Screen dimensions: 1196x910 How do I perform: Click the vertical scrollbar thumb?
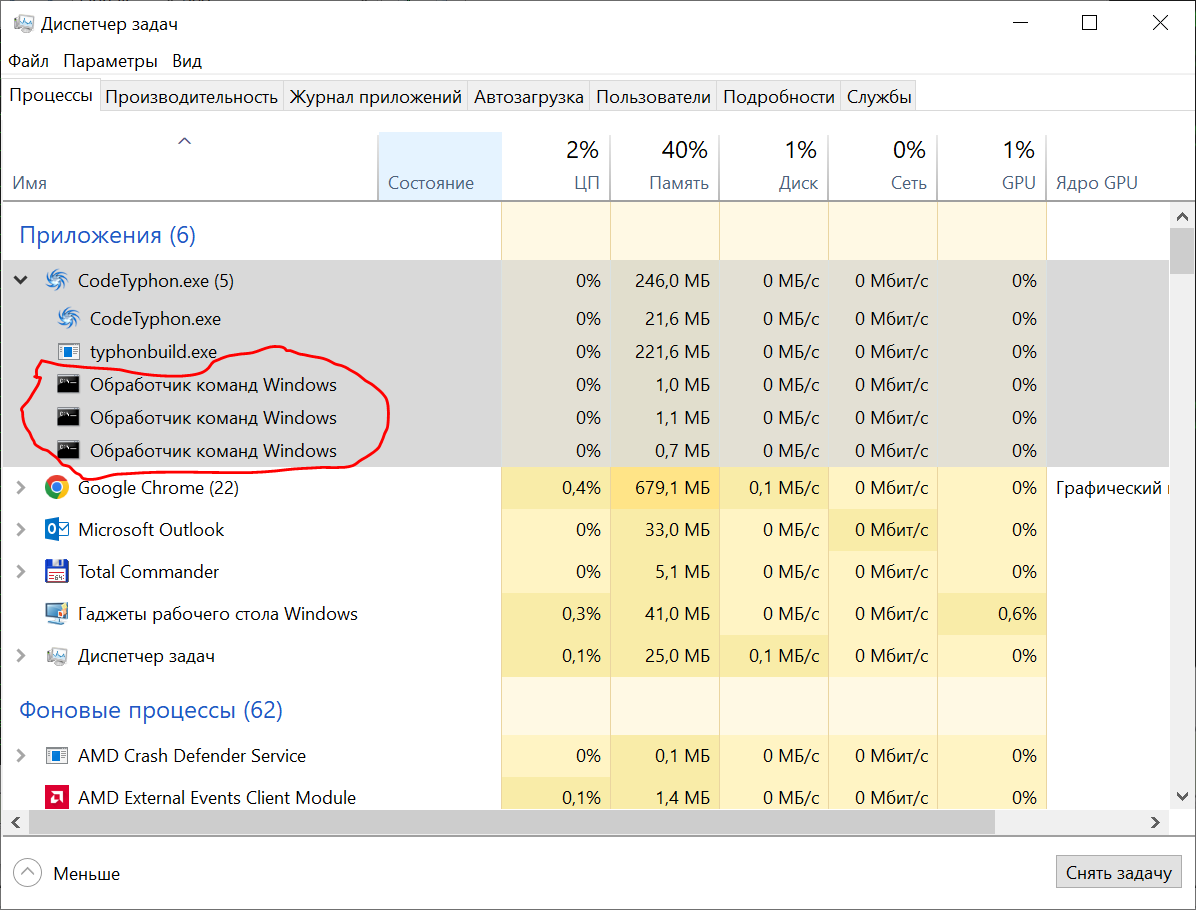pos(1182,251)
